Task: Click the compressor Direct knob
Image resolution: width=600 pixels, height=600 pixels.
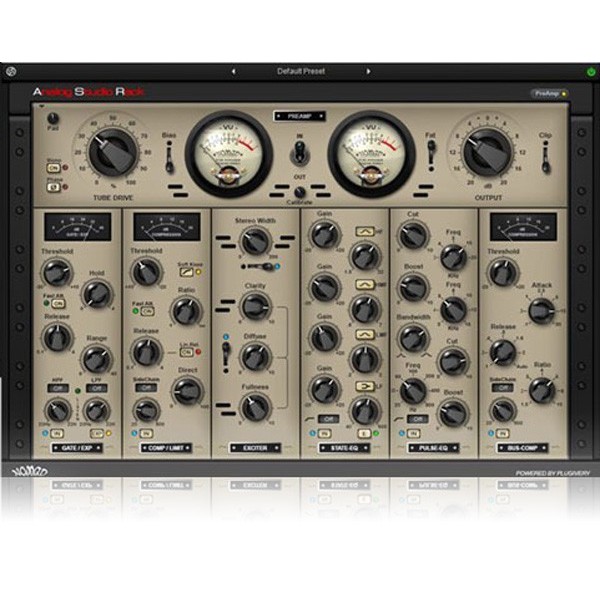Action: [x=187, y=391]
